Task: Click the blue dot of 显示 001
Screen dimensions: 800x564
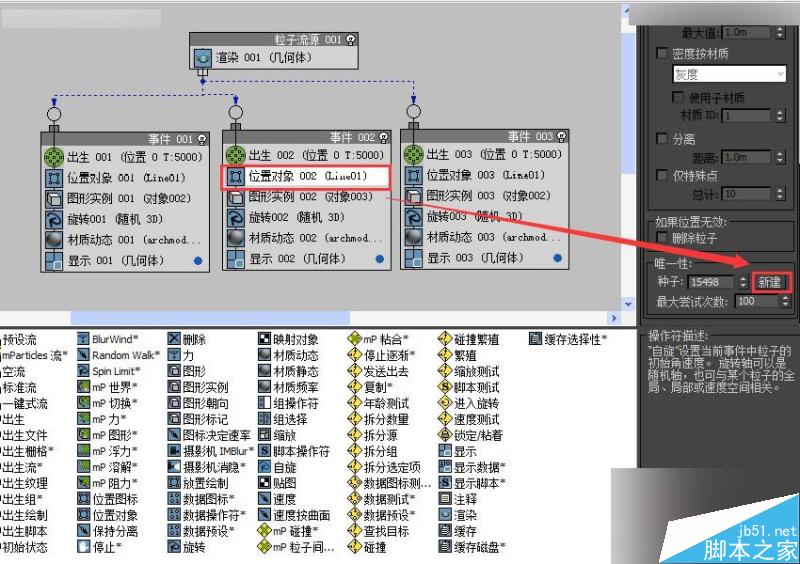Action: coord(198,261)
